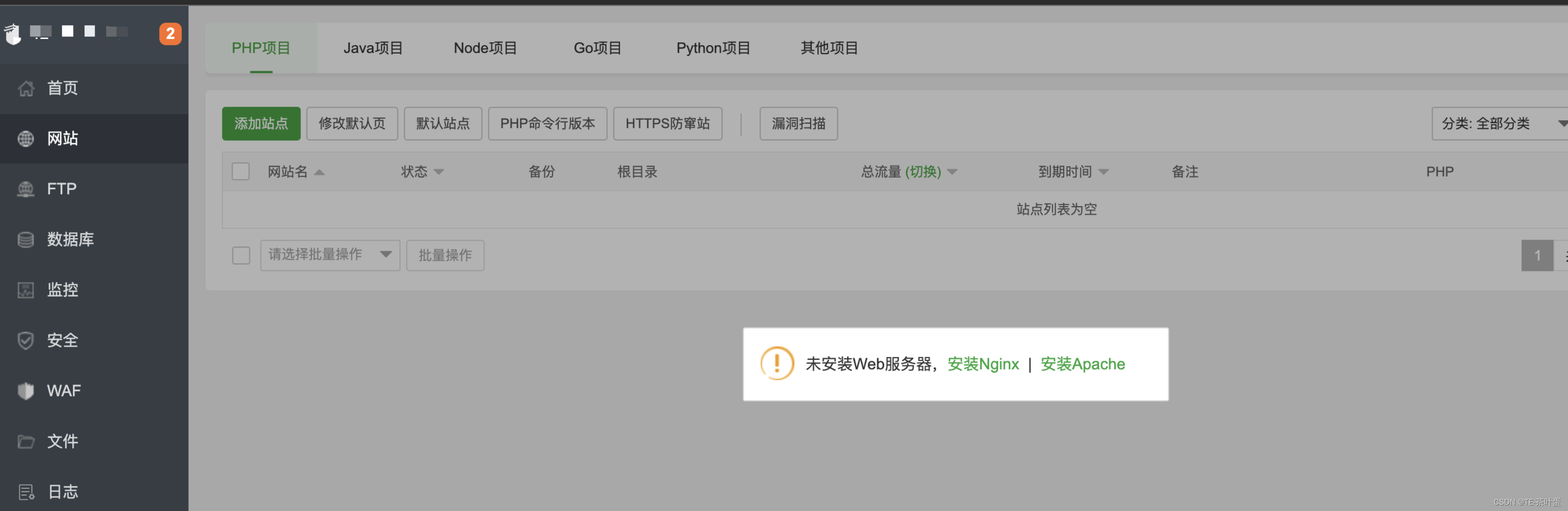
Task: Open the 数据库 database section
Action: (70, 239)
